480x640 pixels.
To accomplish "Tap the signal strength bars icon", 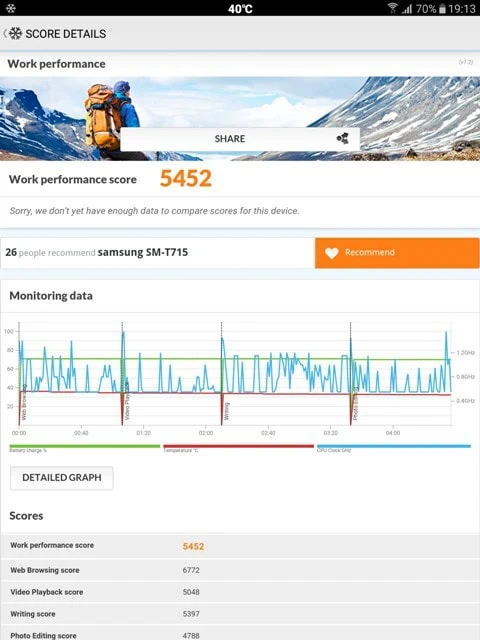I will pyautogui.click(x=407, y=9).
